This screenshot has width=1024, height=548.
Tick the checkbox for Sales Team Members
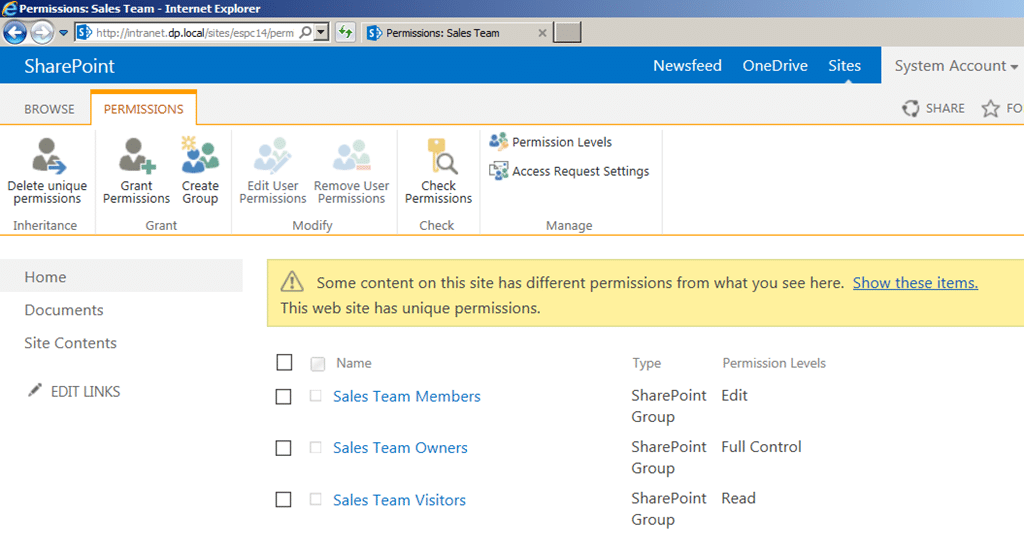(x=283, y=396)
